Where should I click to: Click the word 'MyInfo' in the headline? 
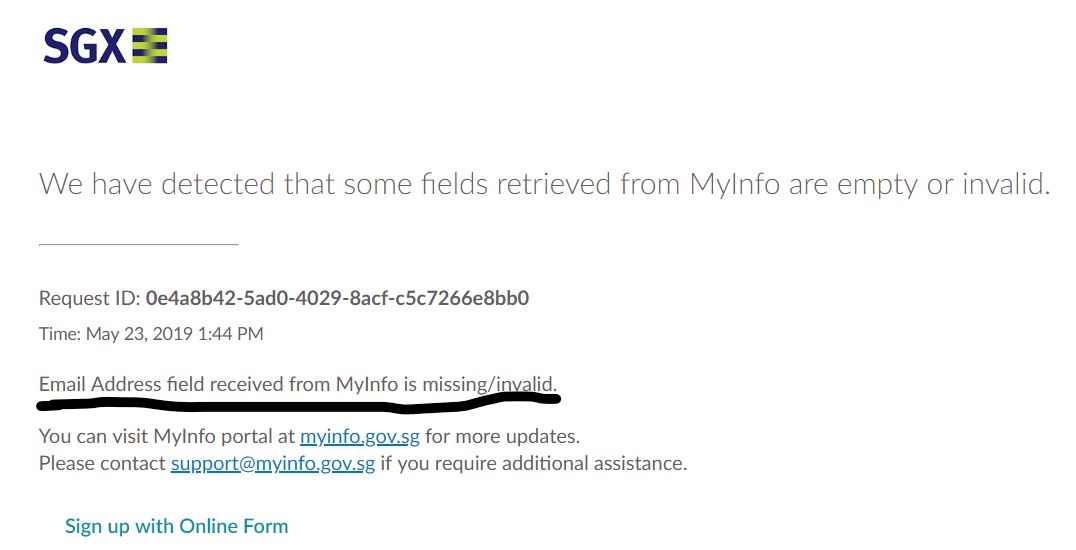[x=734, y=184]
